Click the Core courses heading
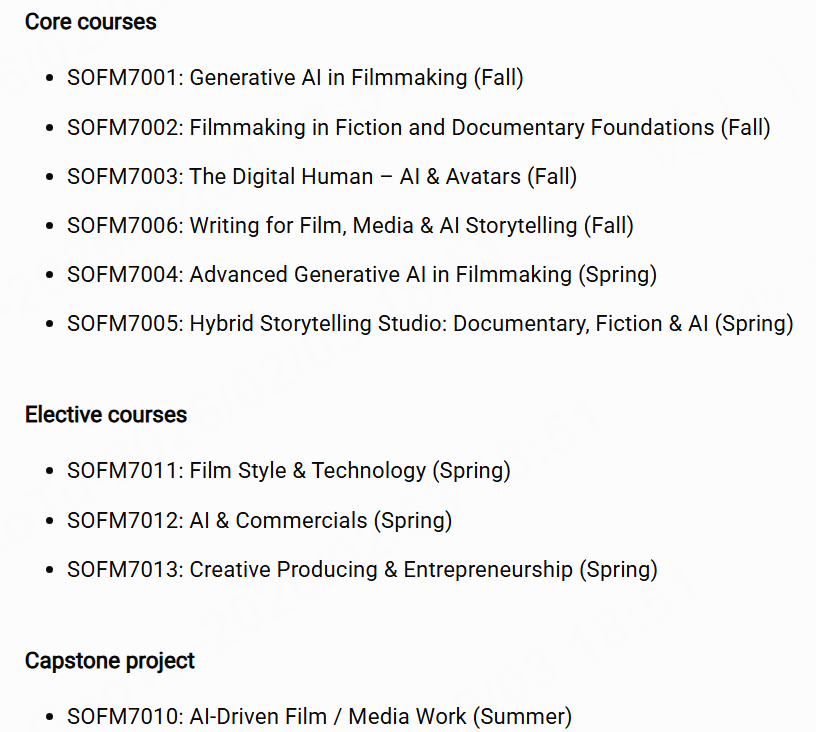Screen dimensions: 816x732 pyautogui.click(x=91, y=22)
